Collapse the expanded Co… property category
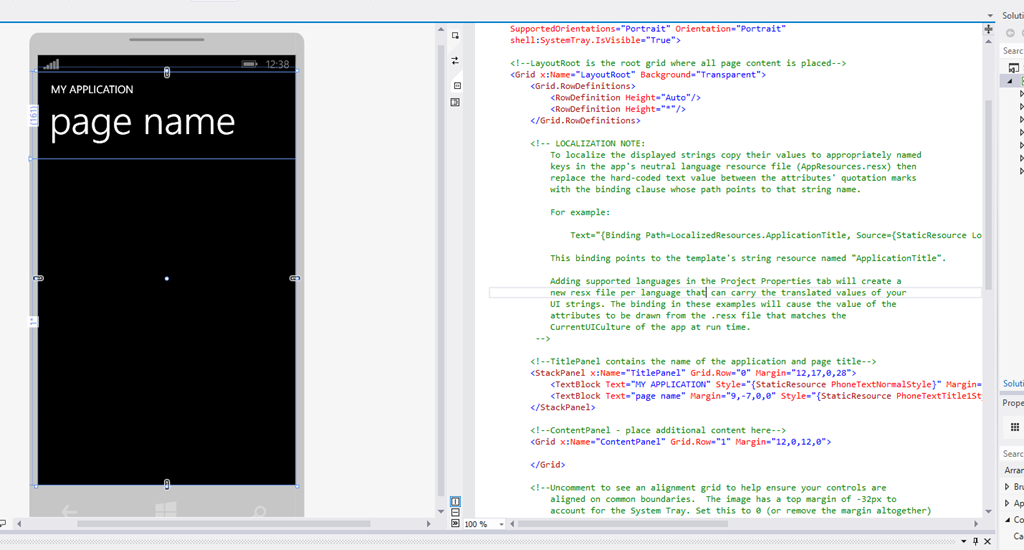This screenshot has height=550, width=1024. point(1006,520)
